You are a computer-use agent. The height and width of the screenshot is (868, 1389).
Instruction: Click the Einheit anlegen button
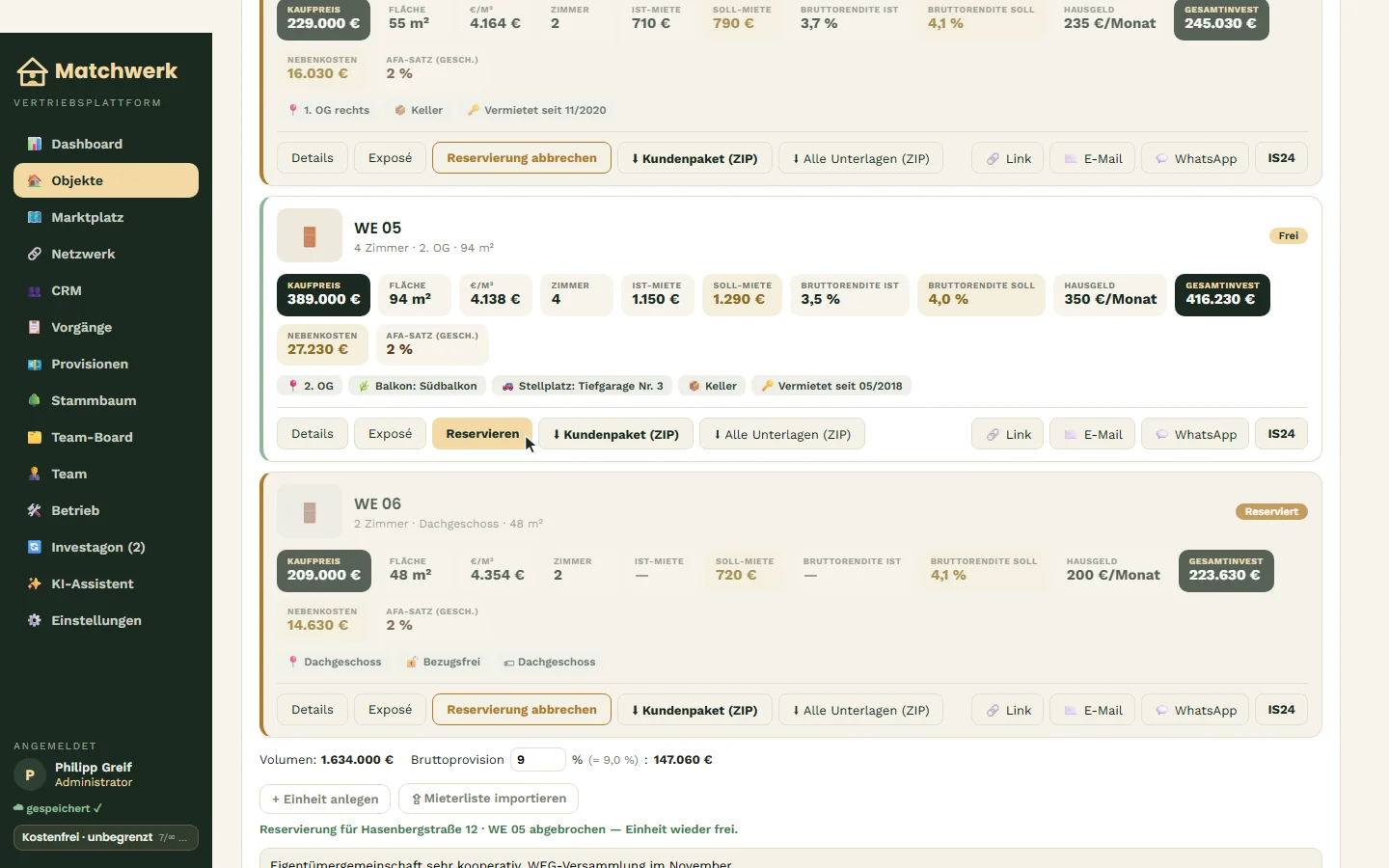[325, 799]
